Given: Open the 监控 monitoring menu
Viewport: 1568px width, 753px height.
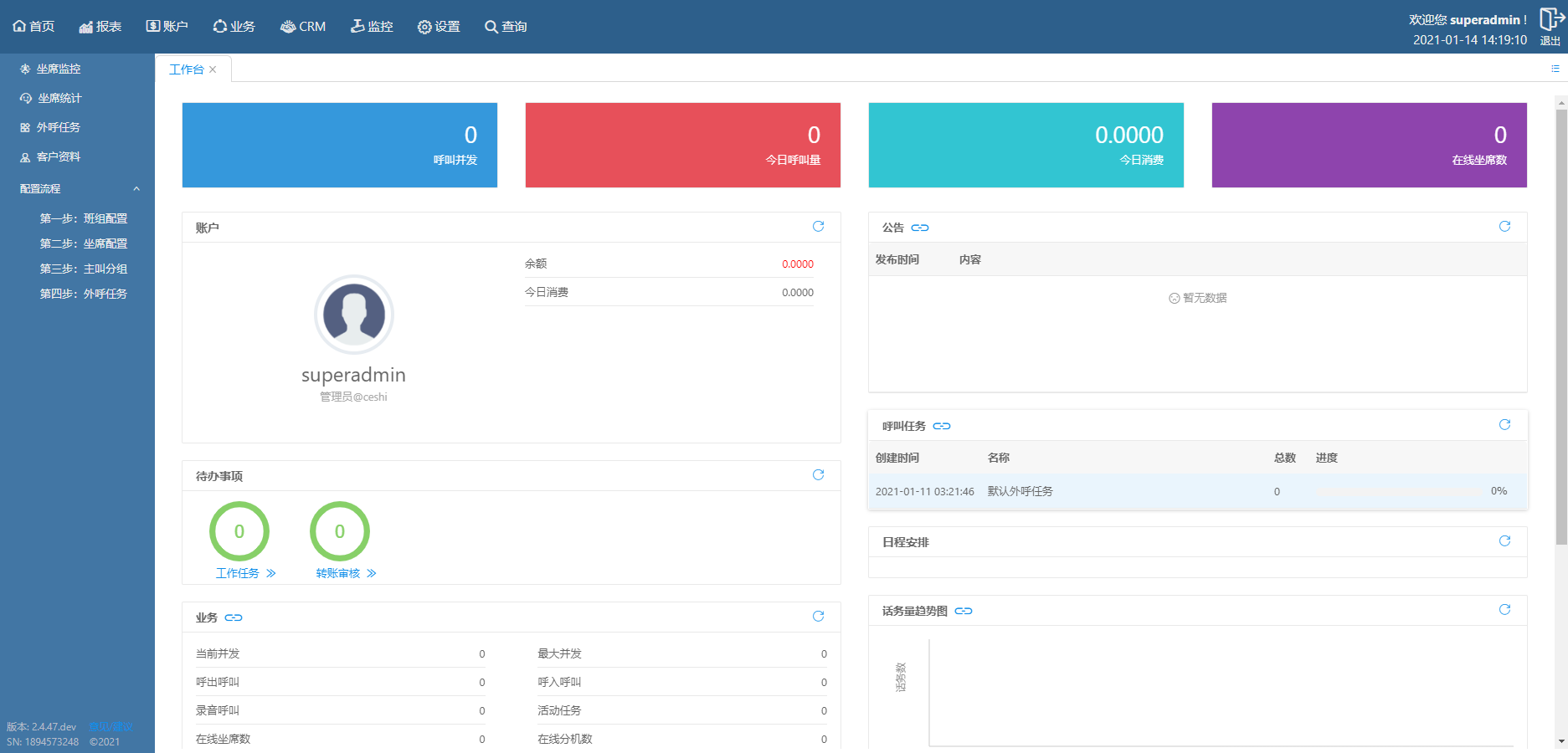Looking at the screenshot, I should click(x=372, y=27).
